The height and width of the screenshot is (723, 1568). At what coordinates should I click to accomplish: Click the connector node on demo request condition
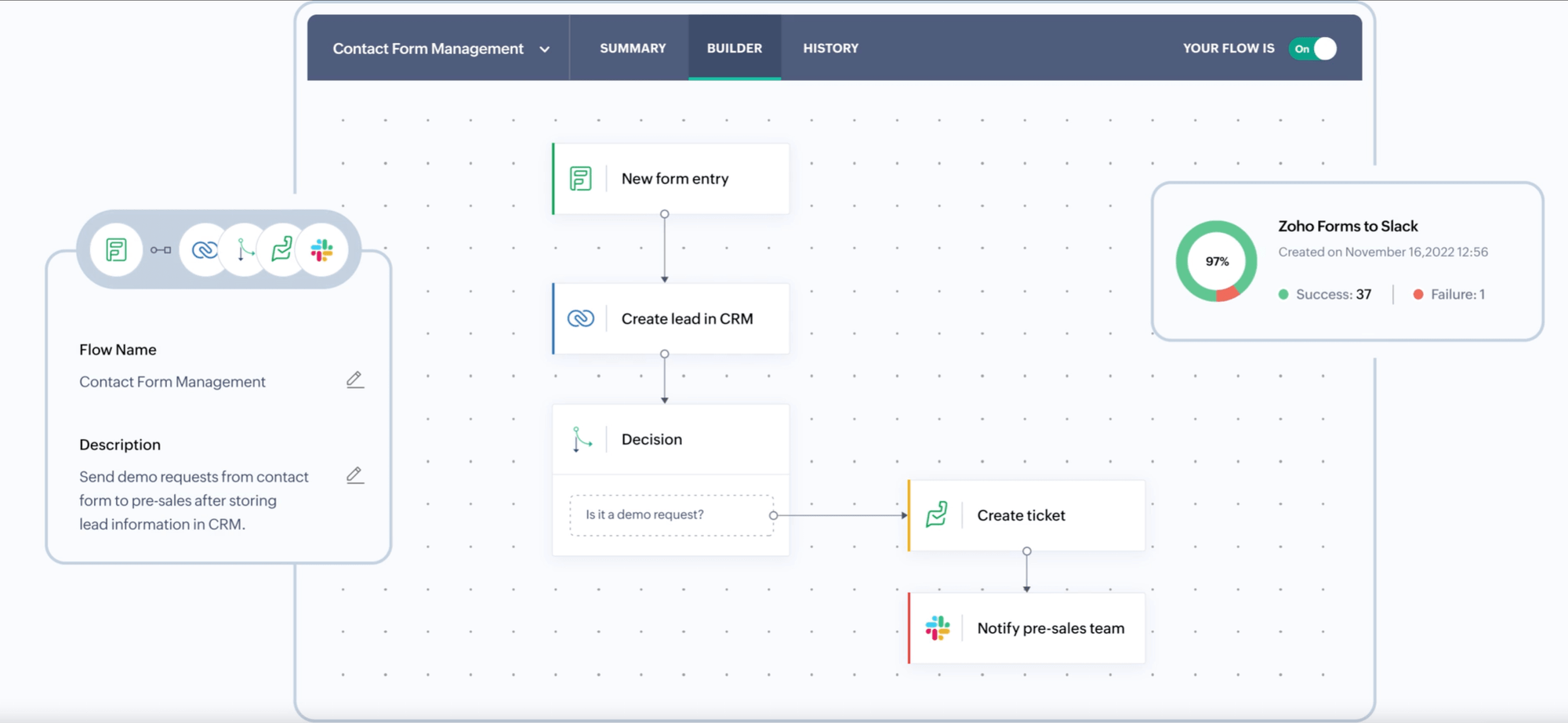coord(774,515)
